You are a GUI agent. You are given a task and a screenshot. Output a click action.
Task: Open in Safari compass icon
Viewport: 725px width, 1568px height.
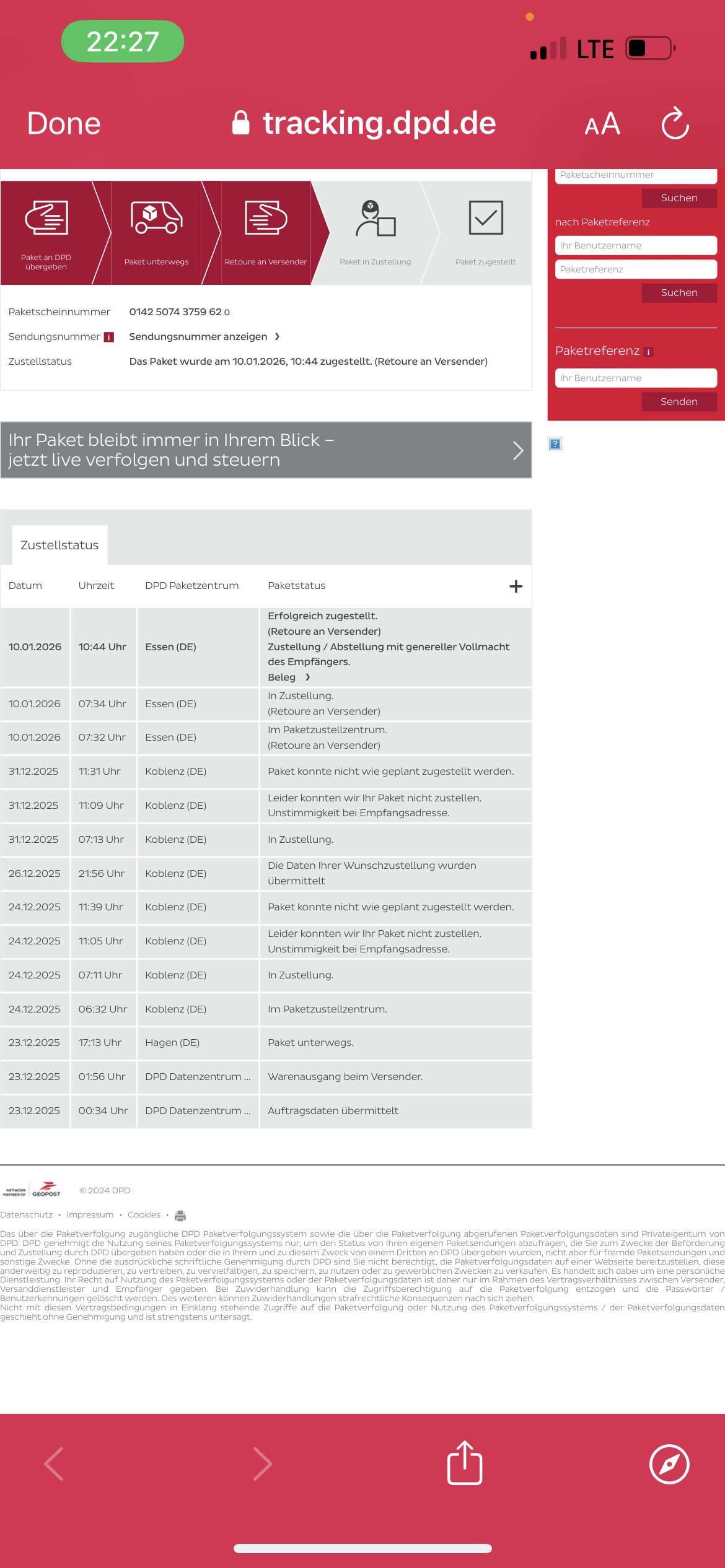(x=669, y=1464)
